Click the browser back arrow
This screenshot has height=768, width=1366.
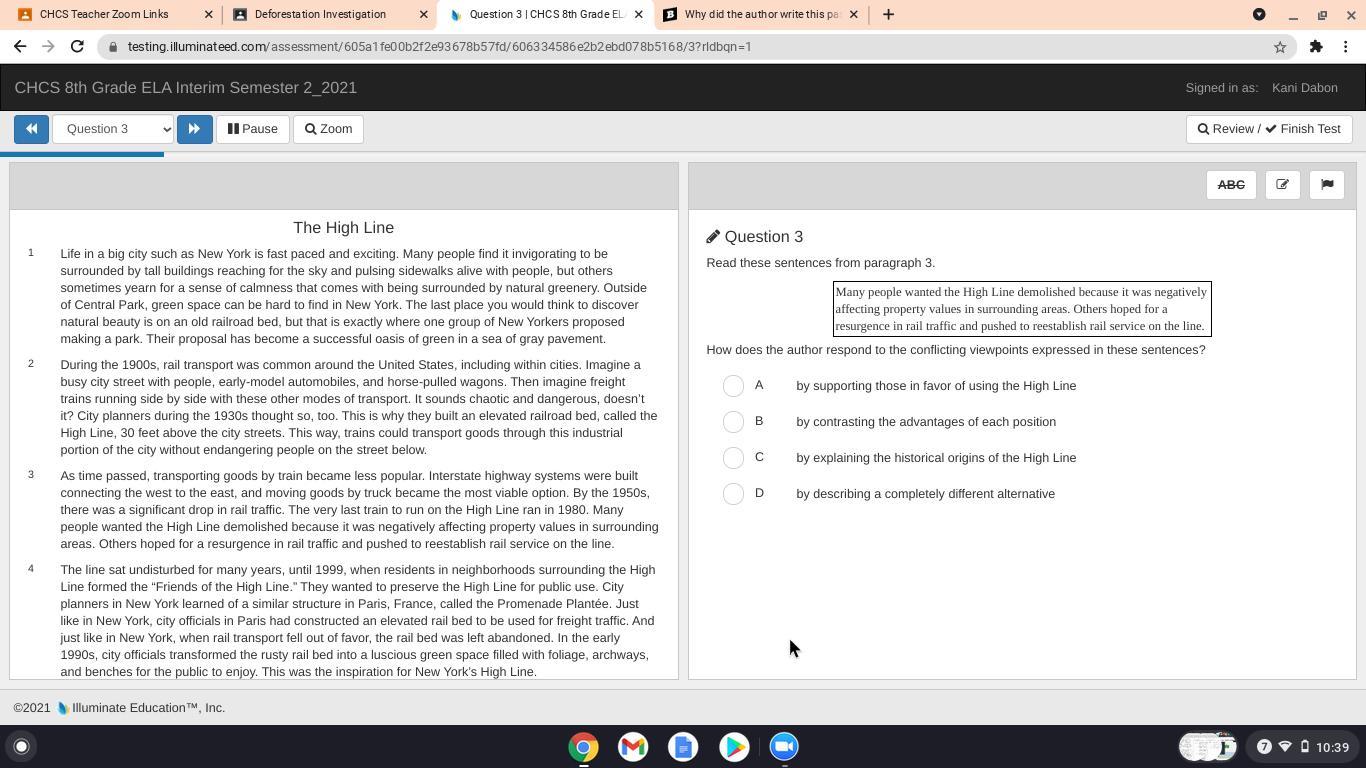click(x=20, y=46)
